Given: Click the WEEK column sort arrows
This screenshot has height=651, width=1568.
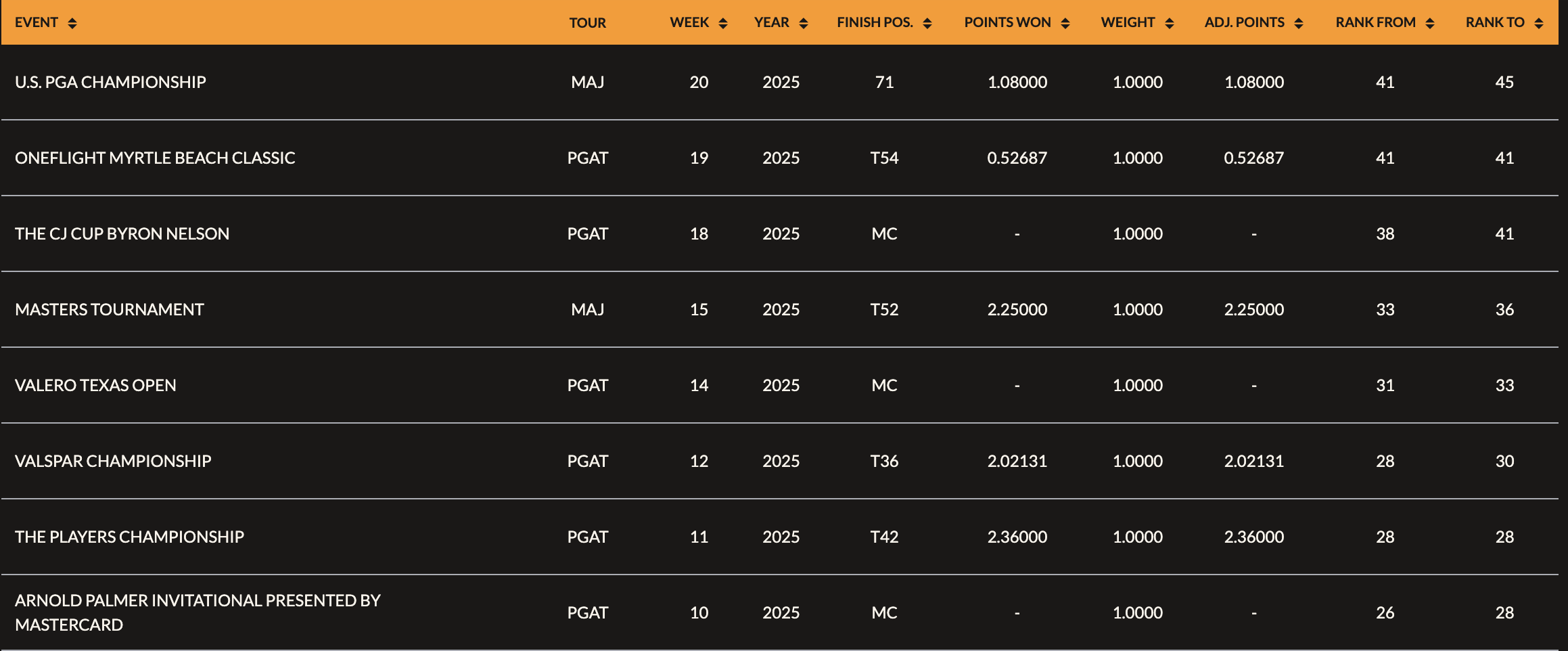Looking at the screenshot, I should coord(723,23).
